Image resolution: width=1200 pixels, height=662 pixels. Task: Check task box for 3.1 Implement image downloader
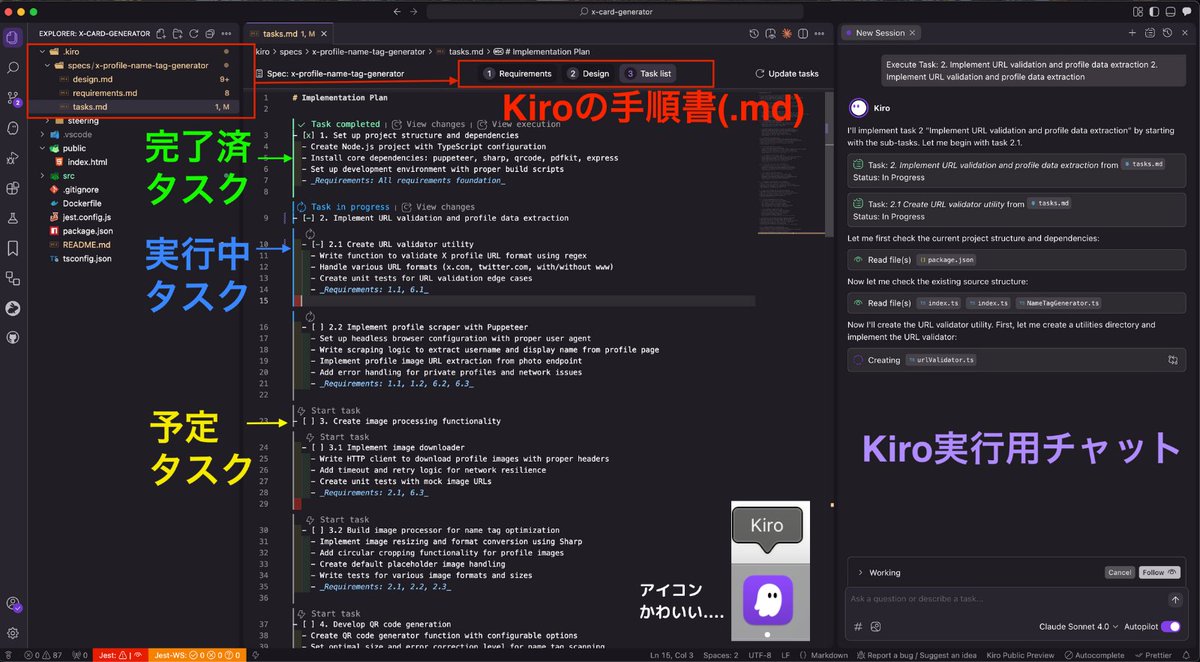(317, 447)
